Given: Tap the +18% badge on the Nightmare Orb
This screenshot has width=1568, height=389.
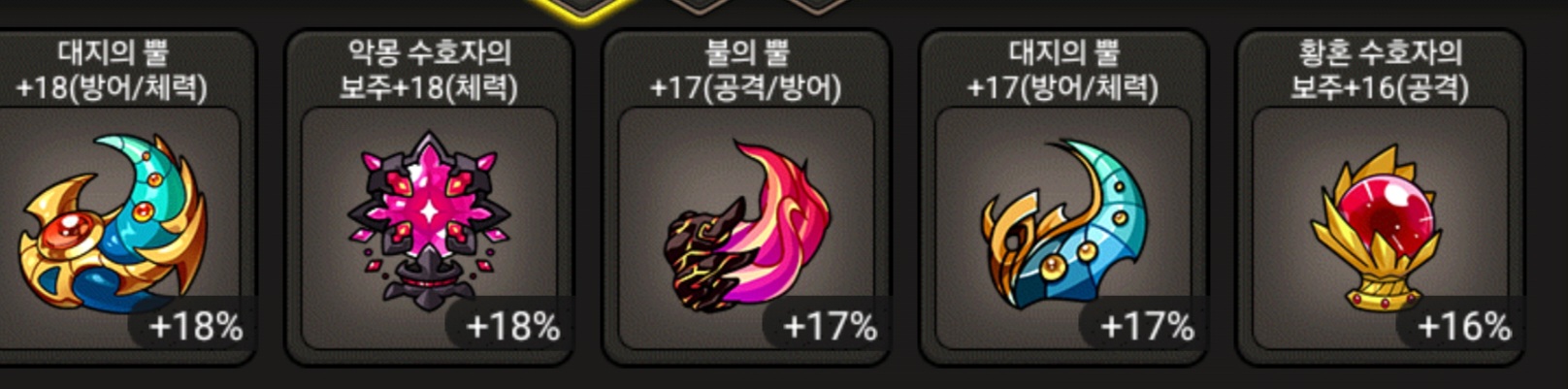Looking at the screenshot, I should [512, 327].
